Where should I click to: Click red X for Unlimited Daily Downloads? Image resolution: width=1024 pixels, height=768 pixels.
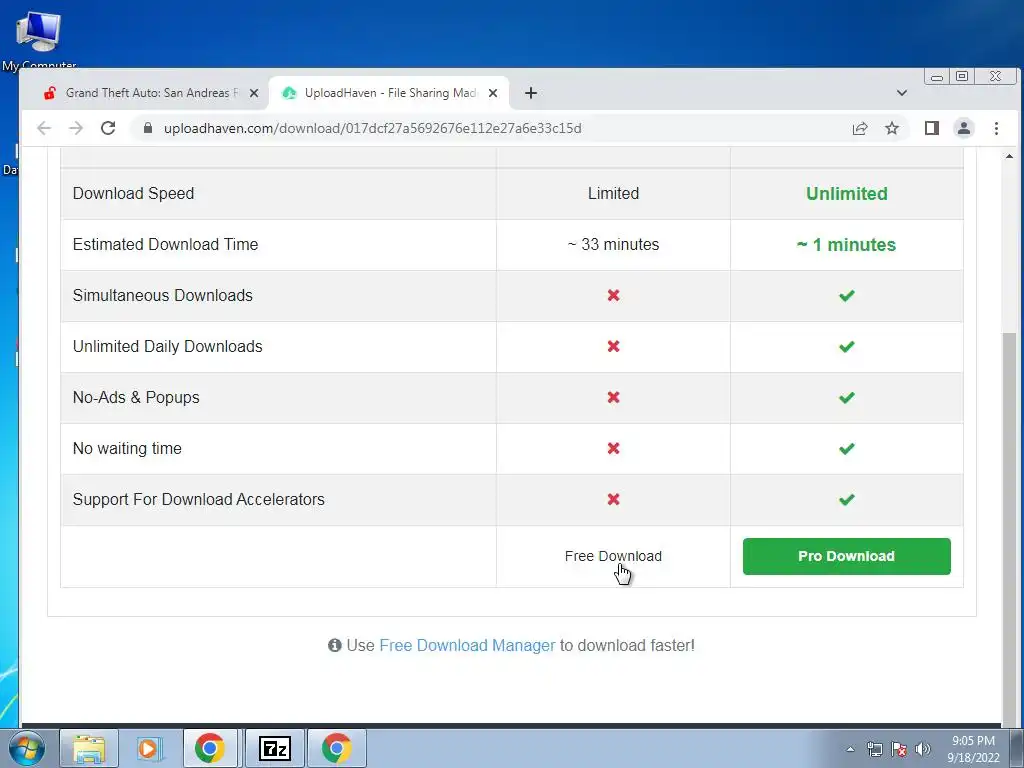pyautogui.click(x=613, y=346)
